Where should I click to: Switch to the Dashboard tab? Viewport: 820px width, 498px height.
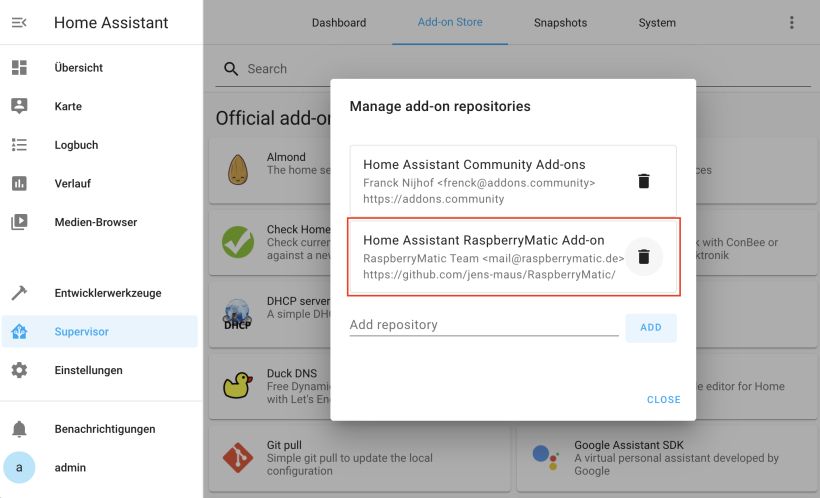pos(339,22)
